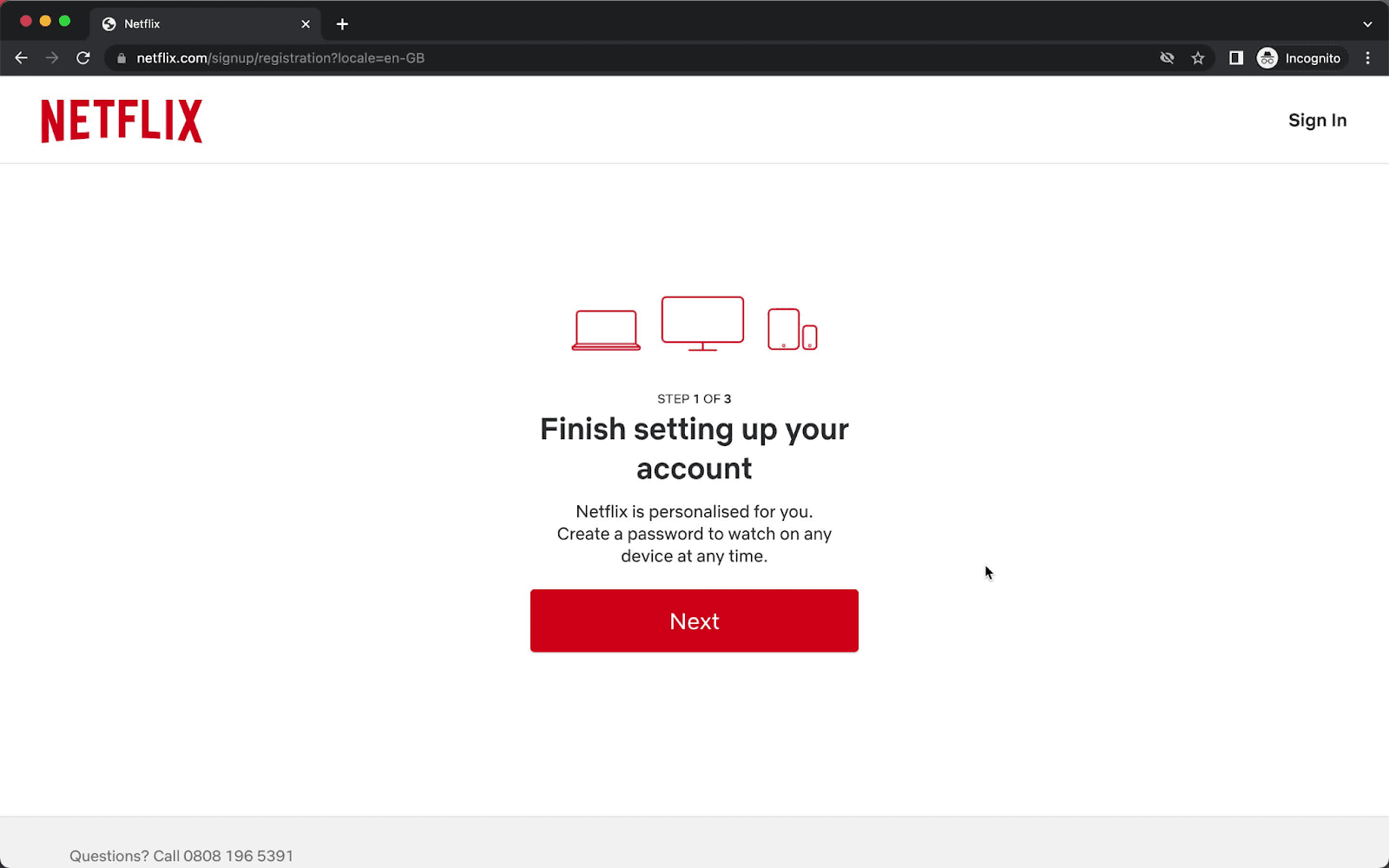Bookmark this page with the star icon
This screenshot has width=1389, height=868.
[x=1198, y=58]
